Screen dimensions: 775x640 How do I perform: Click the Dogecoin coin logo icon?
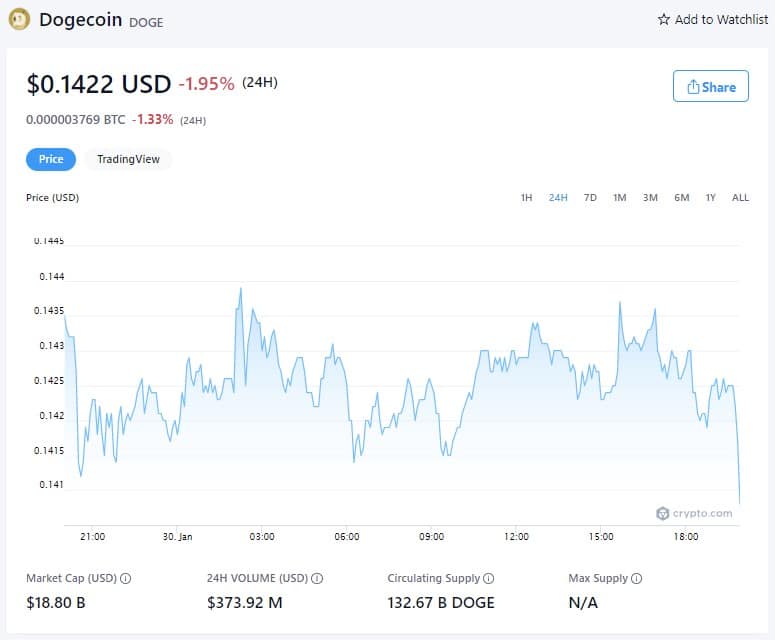(19, 19)
